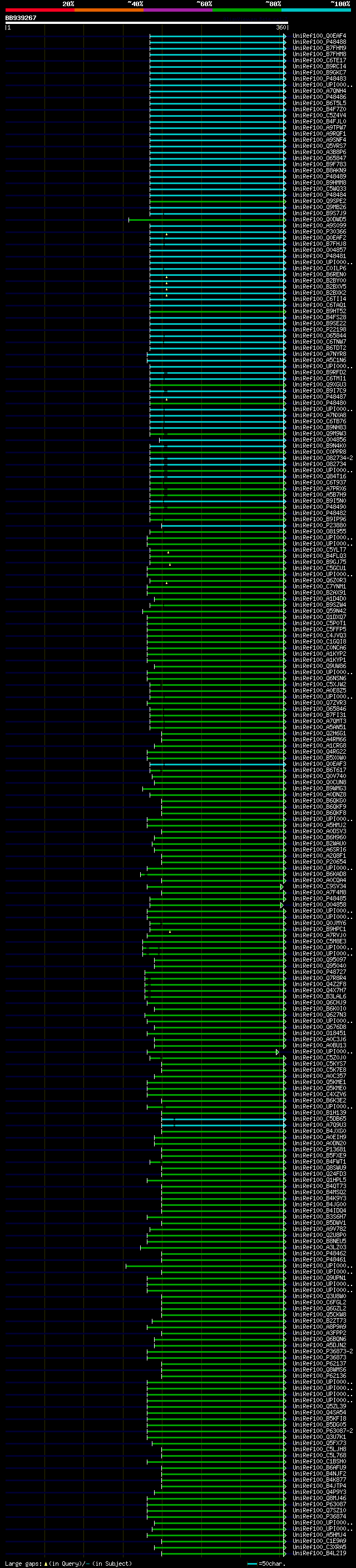Click the cyan ~100% identity color segment
This screenshot has width=356, height=1568.
point(317,10)
